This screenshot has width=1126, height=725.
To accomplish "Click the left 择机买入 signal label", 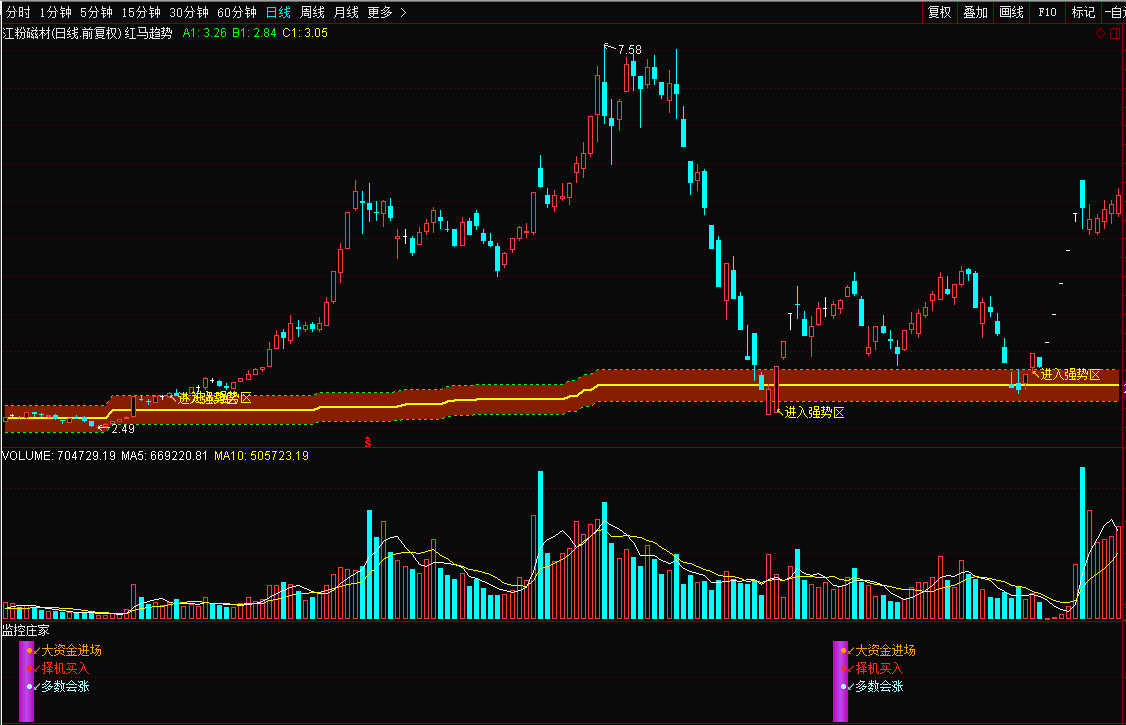I will point(65,668).
